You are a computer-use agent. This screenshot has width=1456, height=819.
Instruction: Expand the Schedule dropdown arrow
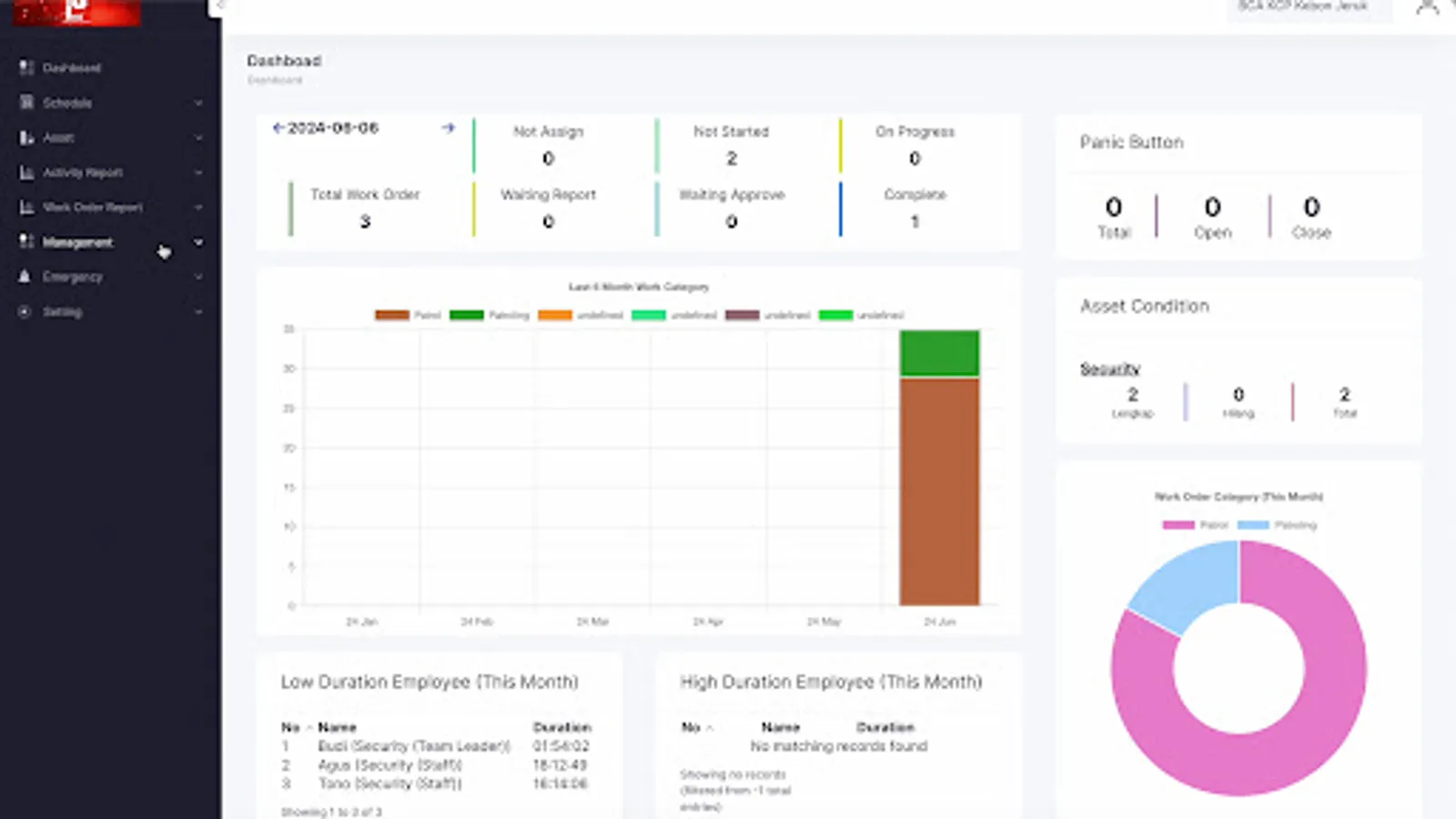coord(198,103)
